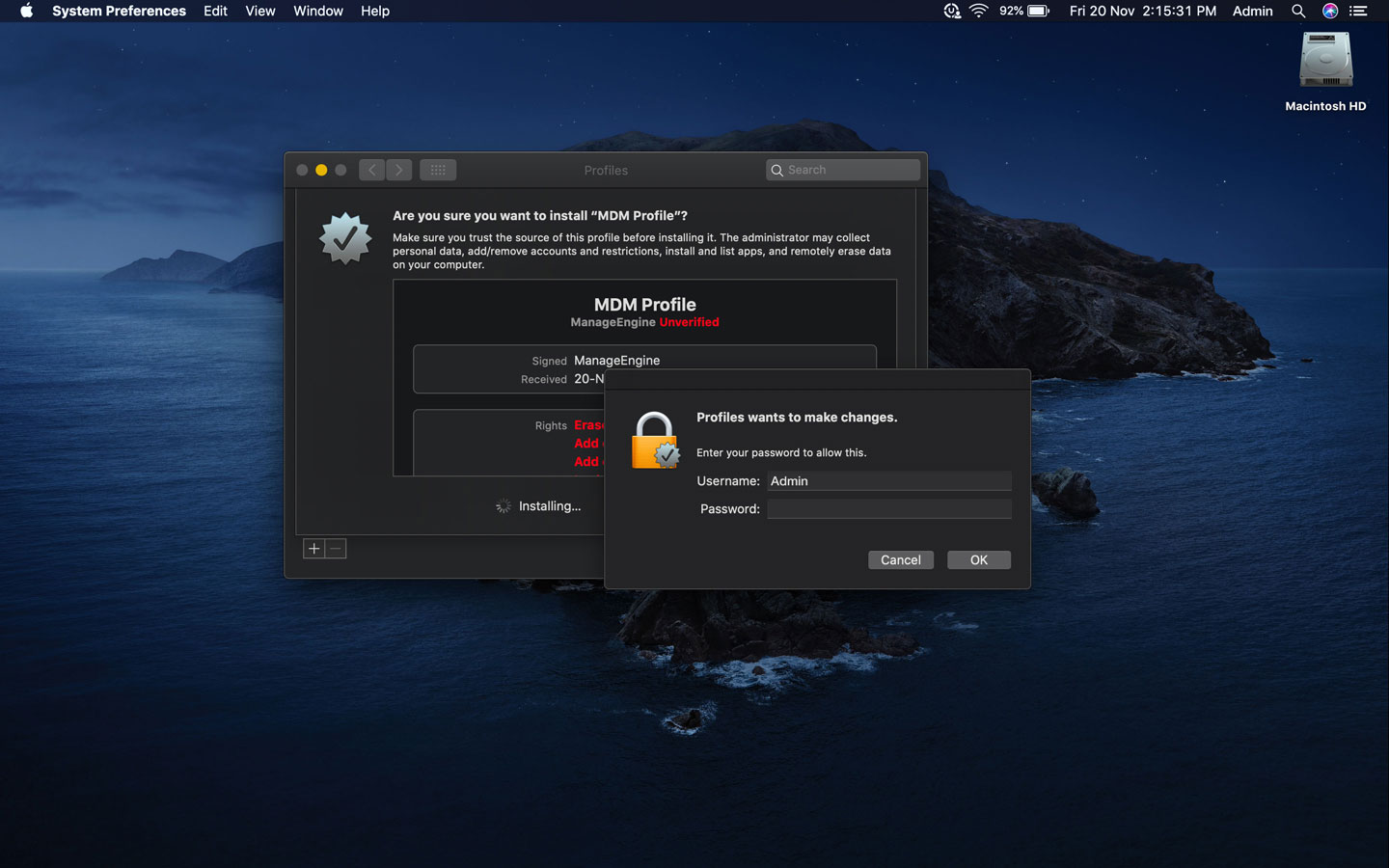Click the Installing progress spinner

pyautogui.click(x=503, y=505)
